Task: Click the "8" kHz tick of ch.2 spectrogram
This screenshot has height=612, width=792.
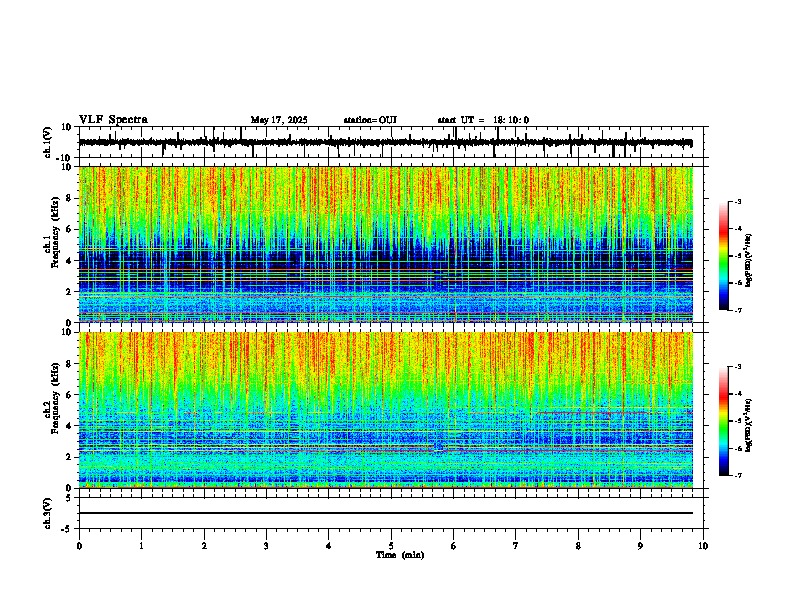Action: point(69,364)
